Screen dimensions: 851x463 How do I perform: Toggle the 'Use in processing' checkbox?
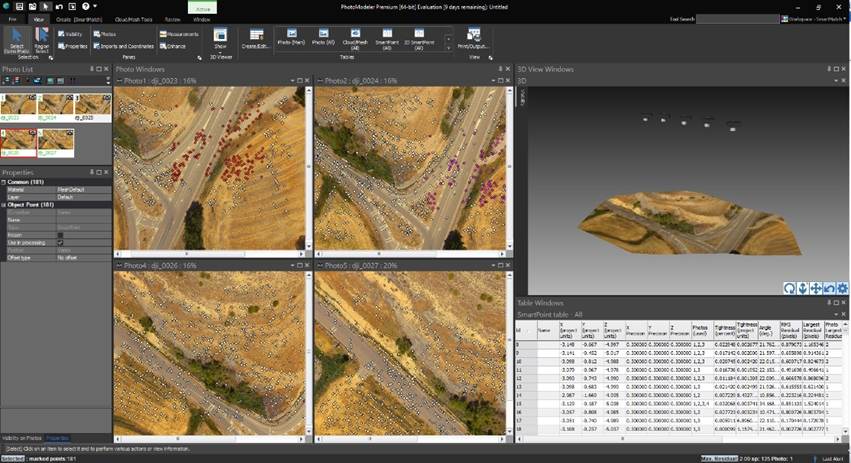tap(61, 242)
